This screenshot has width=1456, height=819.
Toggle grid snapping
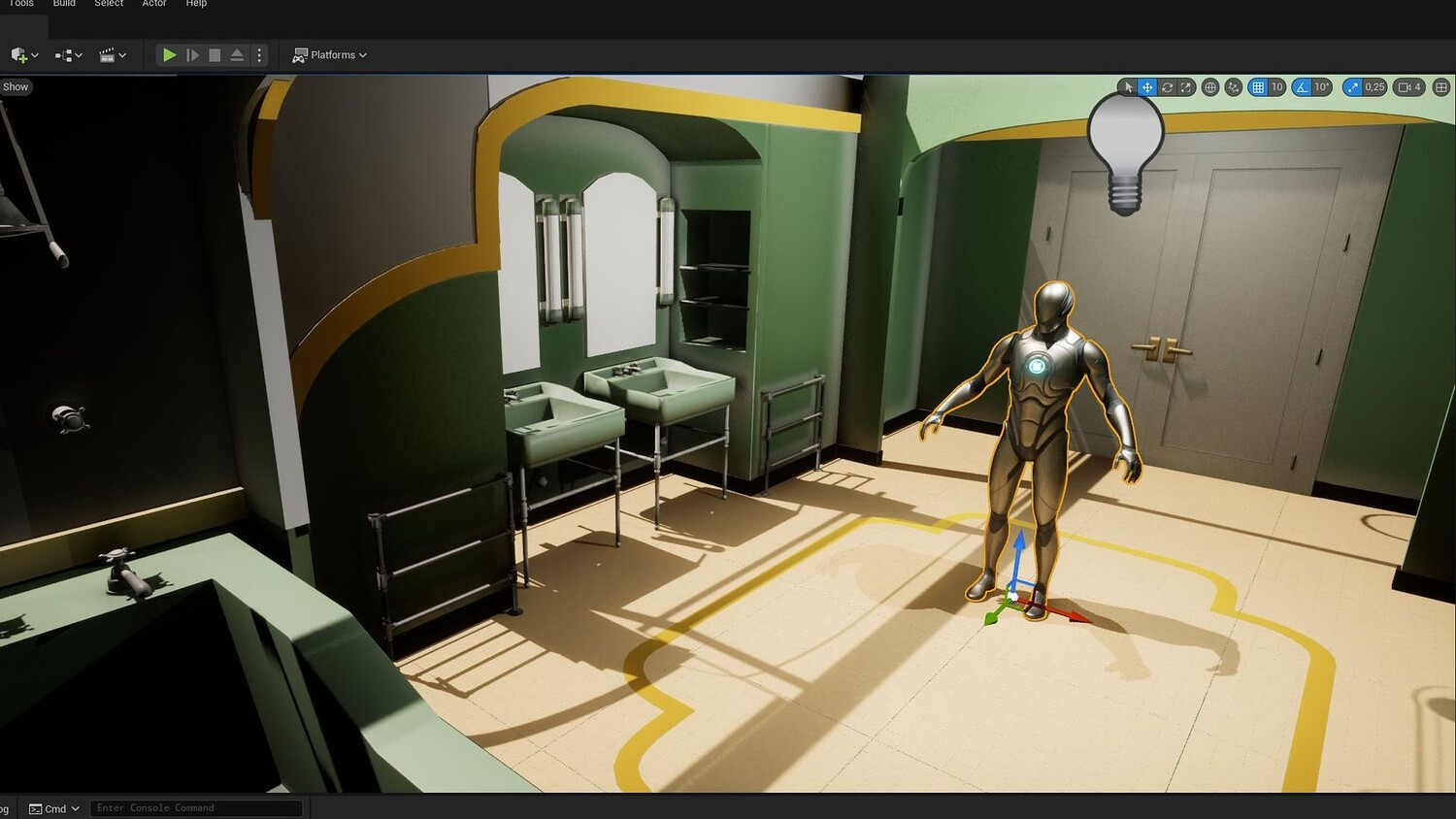1258,87
